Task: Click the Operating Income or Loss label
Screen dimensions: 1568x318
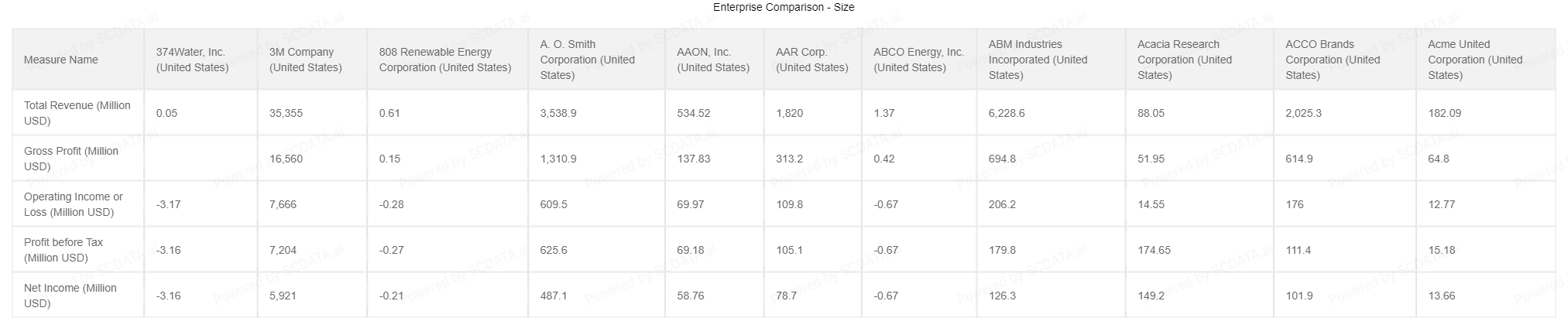Action: tap(74, 204)
